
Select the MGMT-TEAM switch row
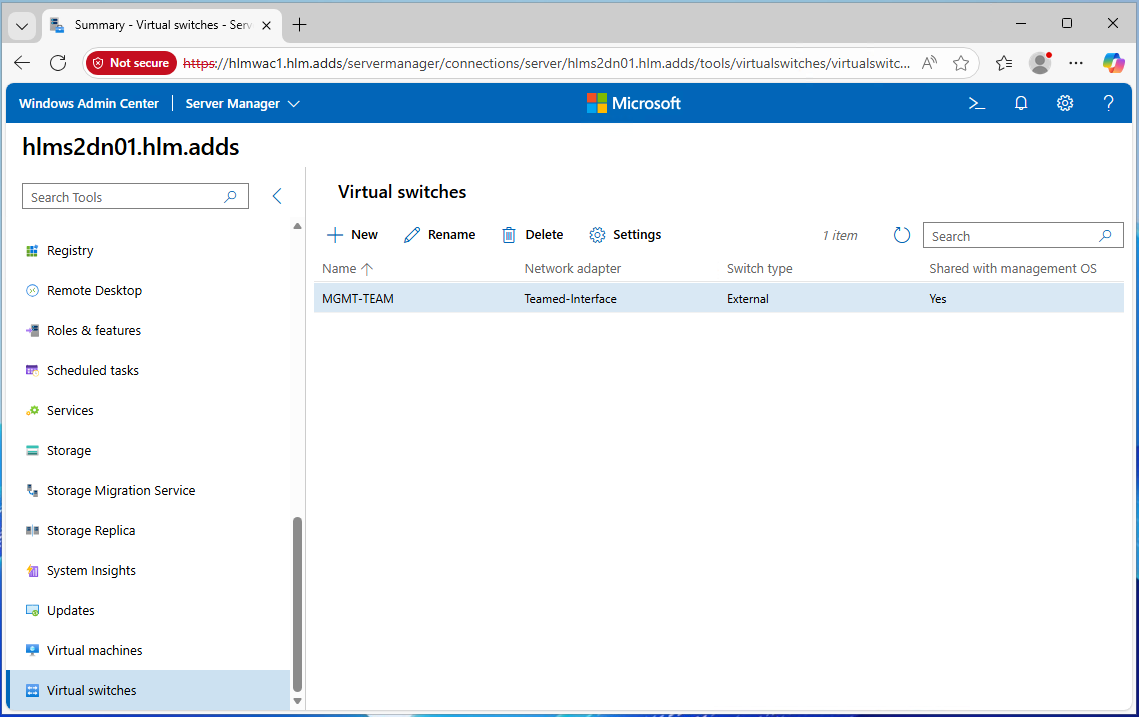click(600, 298)
